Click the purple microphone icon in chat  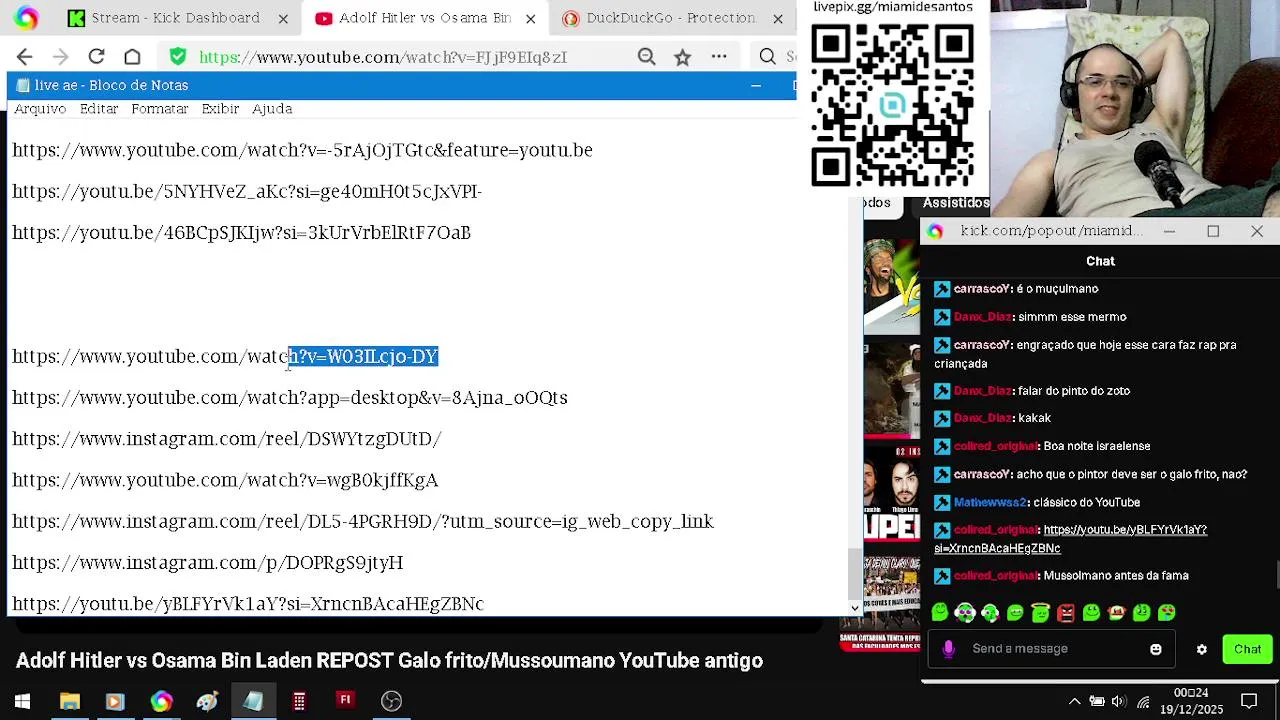click(948, 649)
